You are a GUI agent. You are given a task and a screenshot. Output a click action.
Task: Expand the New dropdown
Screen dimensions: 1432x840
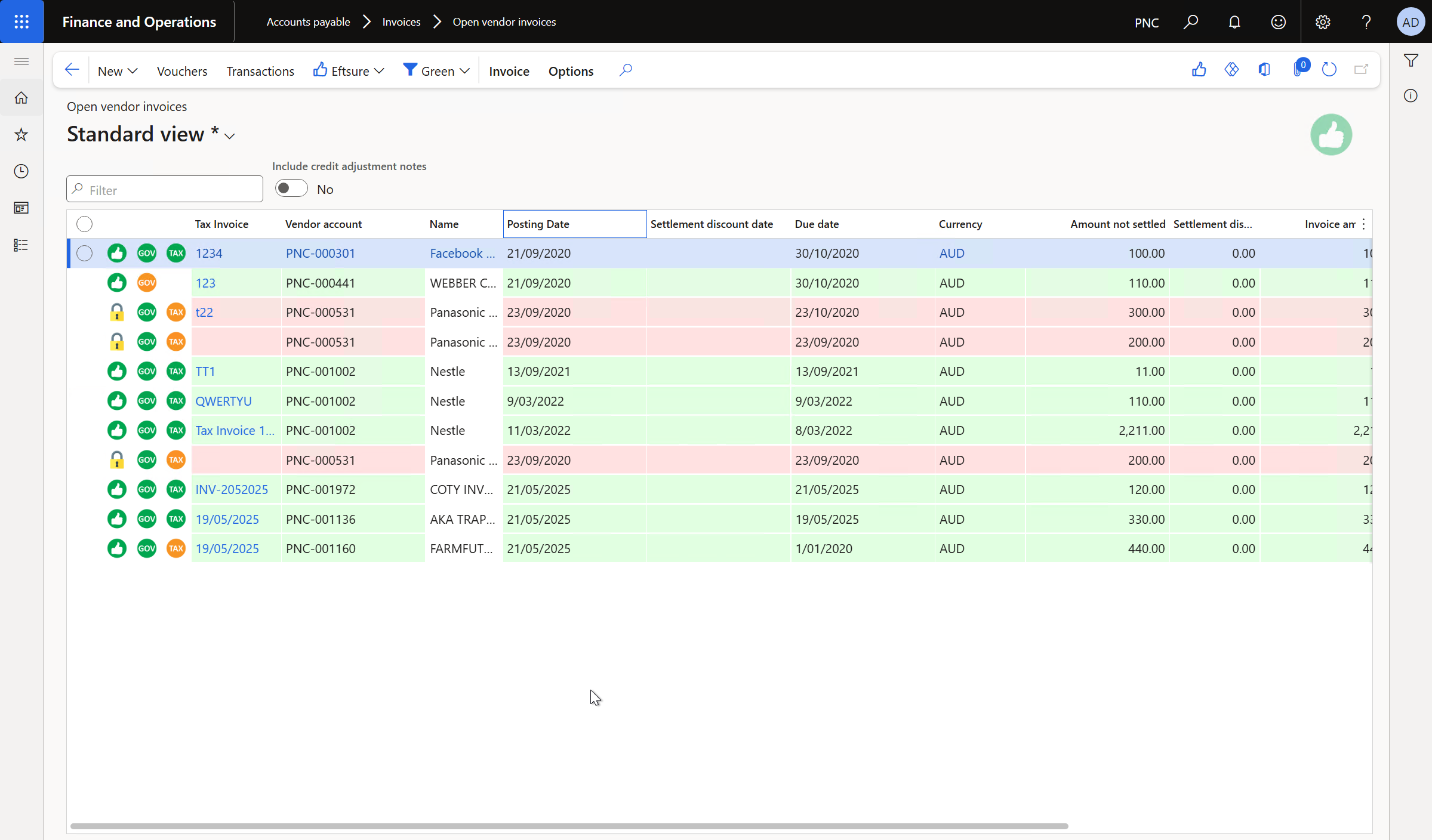116,70
